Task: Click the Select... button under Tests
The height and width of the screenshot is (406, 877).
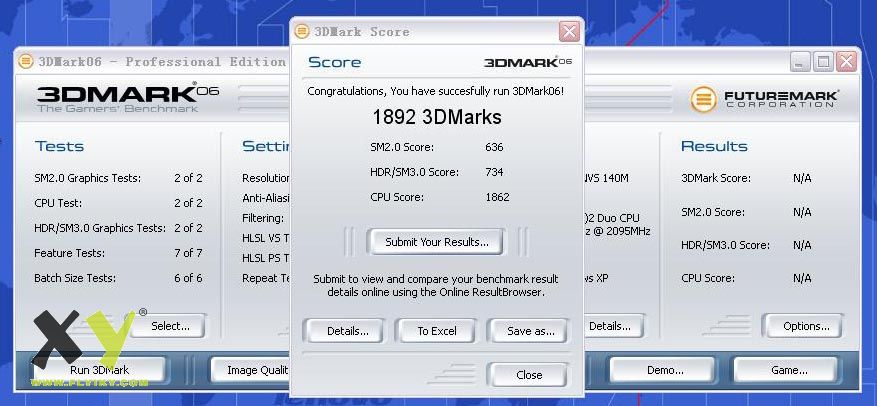Action: coord(170,326)
